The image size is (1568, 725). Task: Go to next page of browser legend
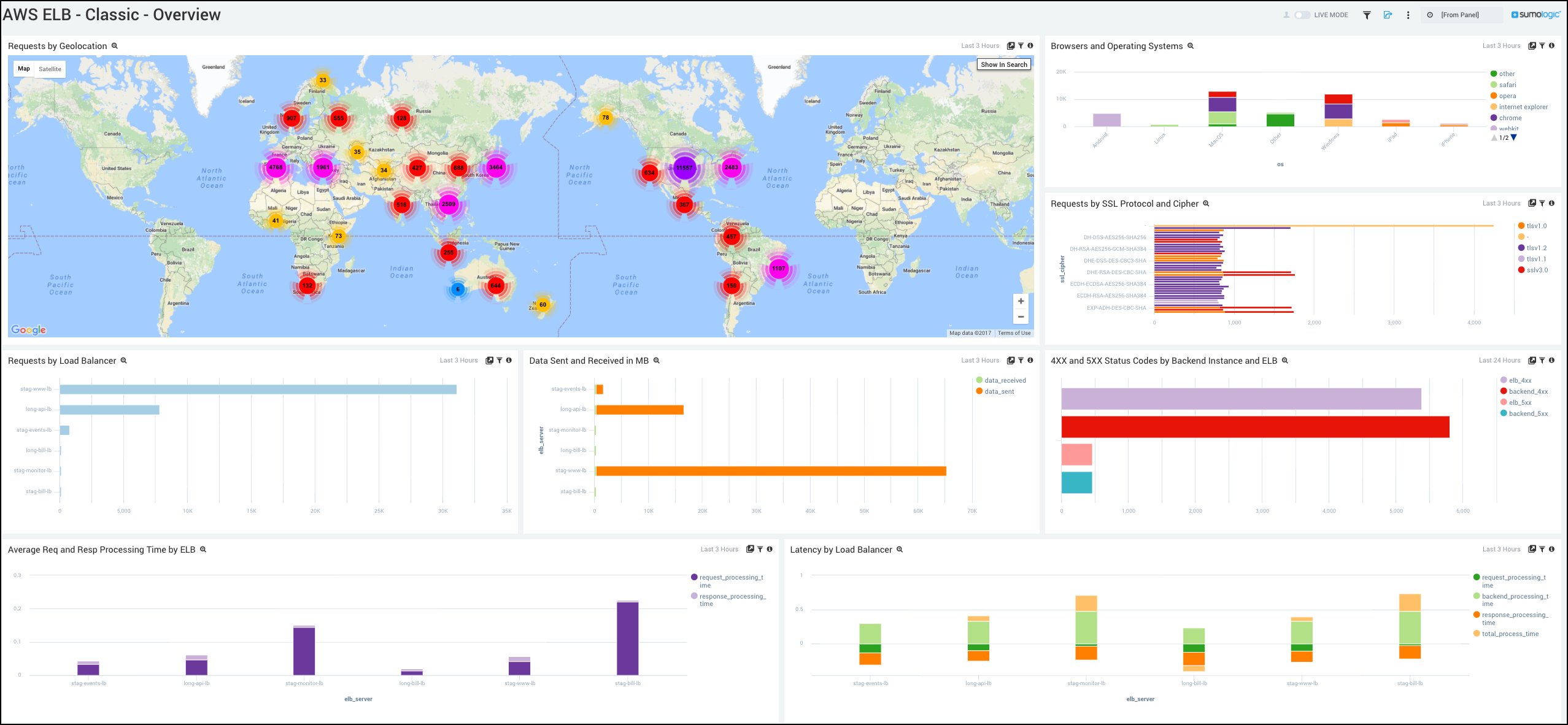(x=1514, y=137)
